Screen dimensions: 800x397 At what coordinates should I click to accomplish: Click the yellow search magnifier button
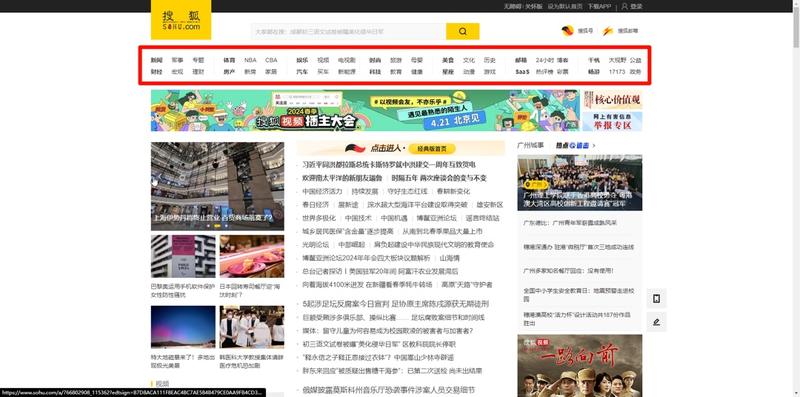(x=462, y=31)
